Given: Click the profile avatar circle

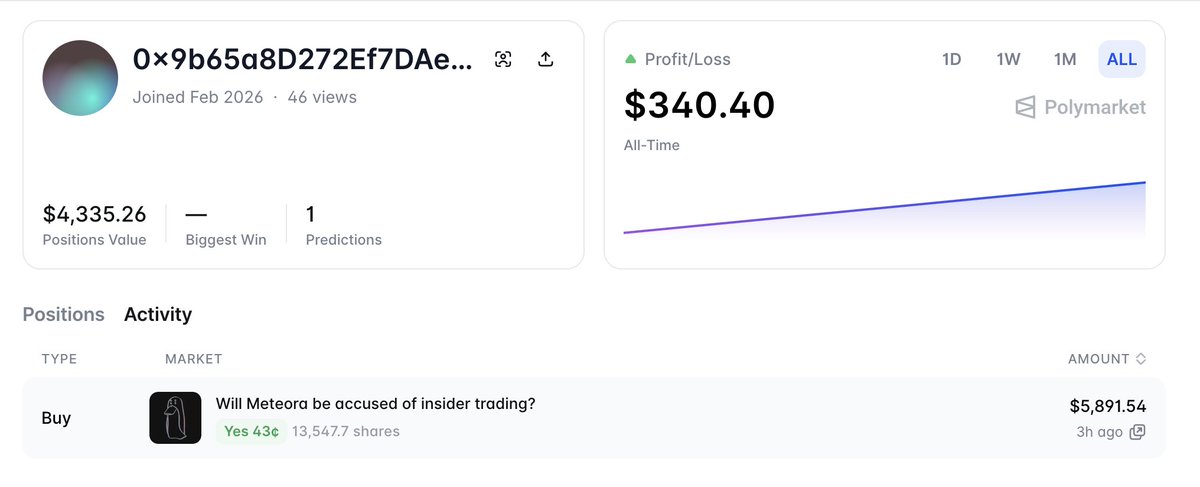Looking at the screenshot, I should click(80, 77).
